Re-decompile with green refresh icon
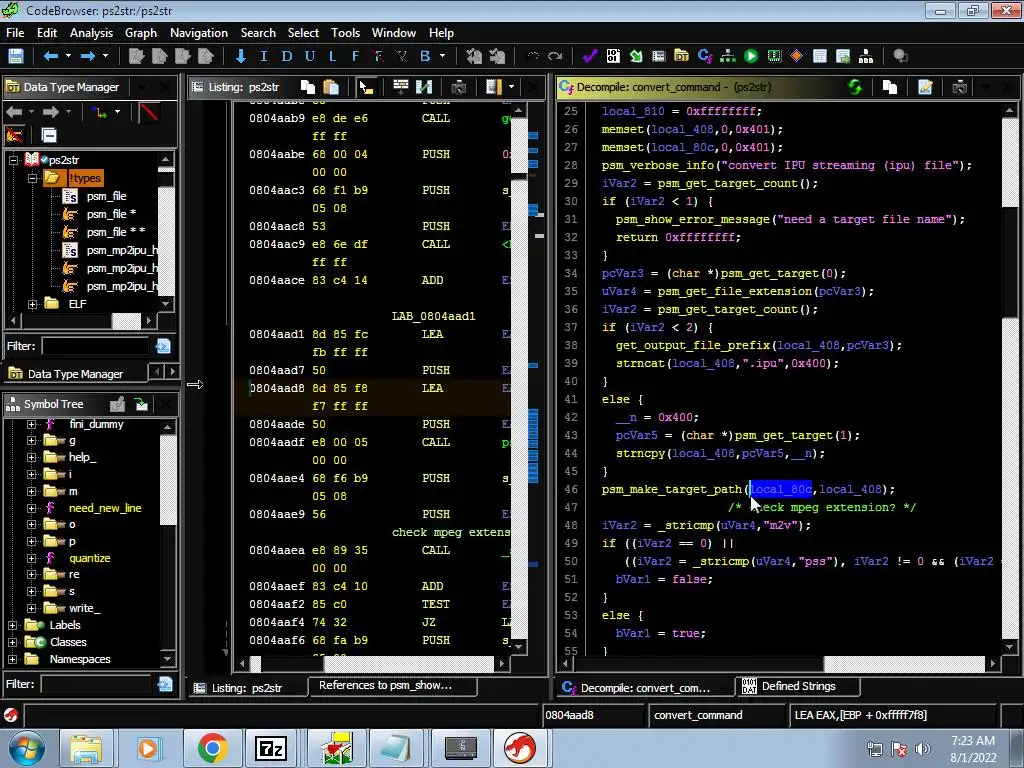Viewport: 1024px width, 768px height. 855,87
